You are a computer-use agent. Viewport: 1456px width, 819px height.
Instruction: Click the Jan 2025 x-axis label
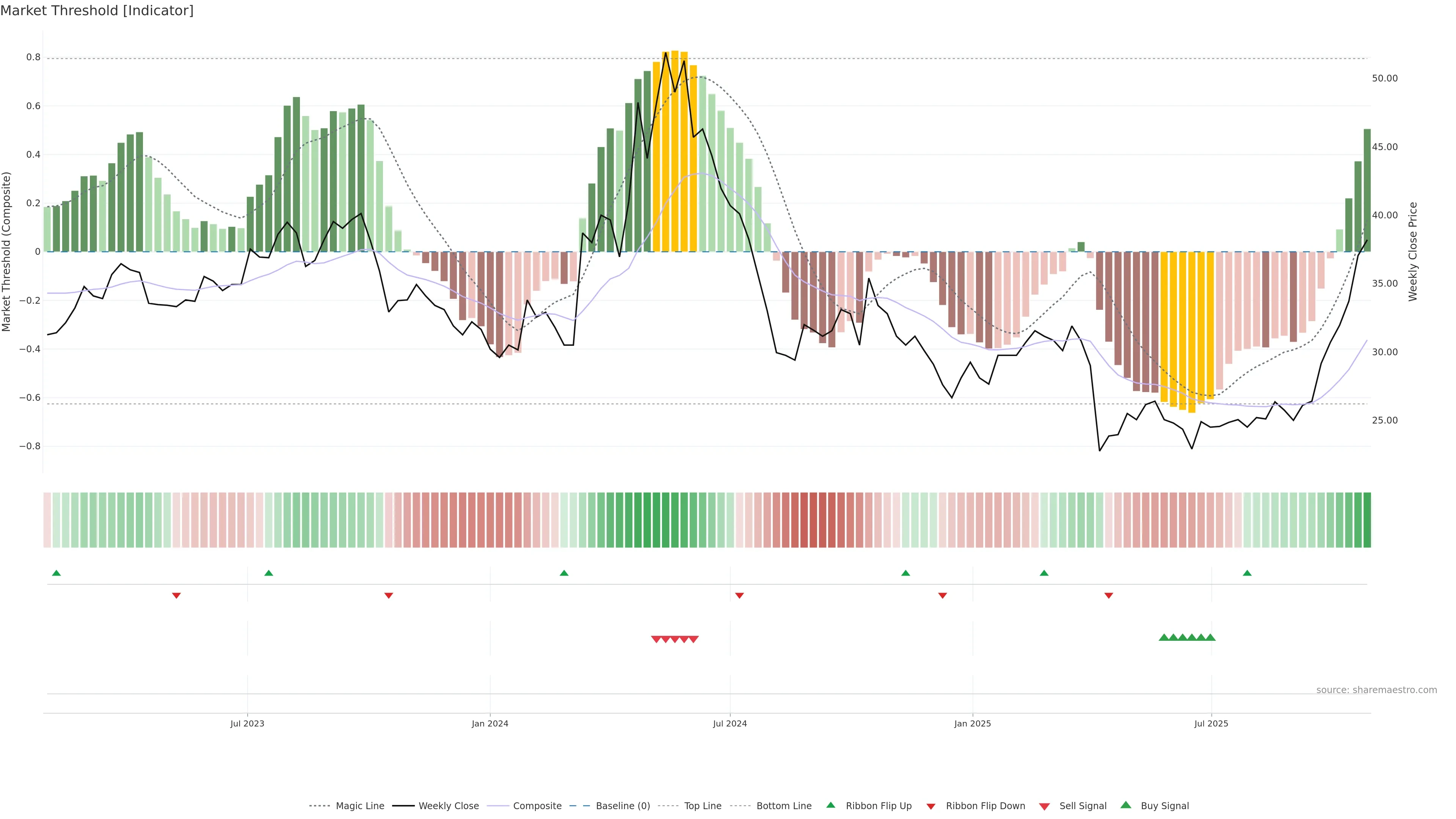click(972, 723)
